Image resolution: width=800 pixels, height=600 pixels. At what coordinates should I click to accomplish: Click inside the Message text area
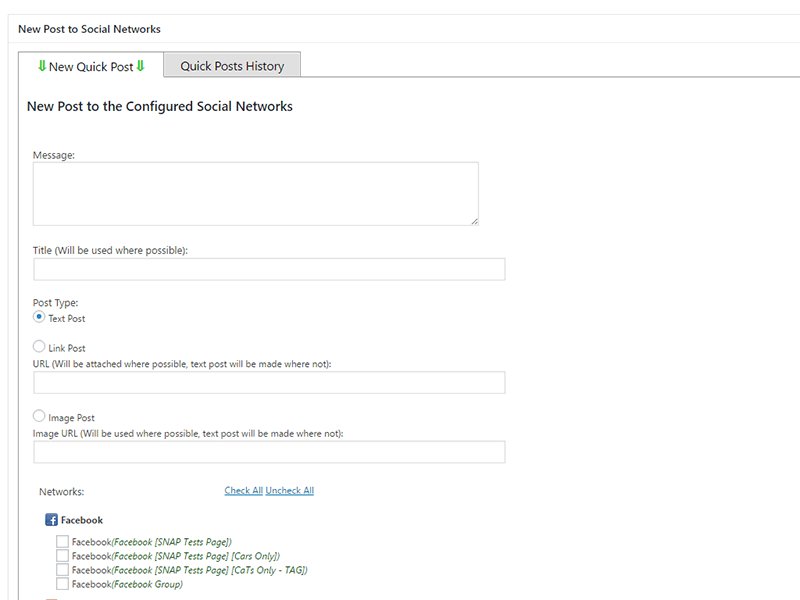(x=256, y=194)
